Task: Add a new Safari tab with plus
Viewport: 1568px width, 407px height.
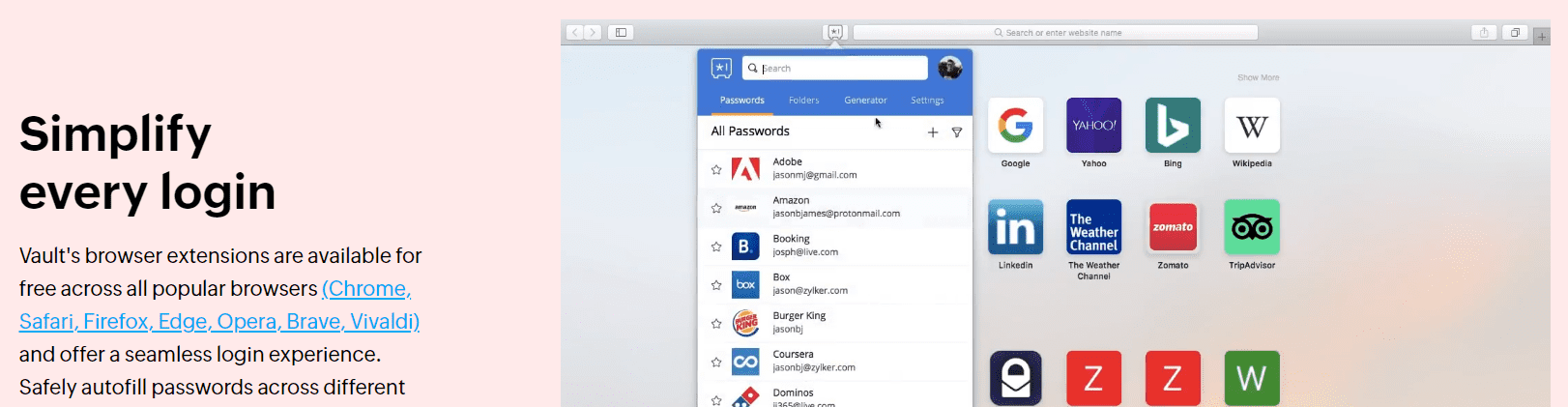Action: [x=1542, y=37]
